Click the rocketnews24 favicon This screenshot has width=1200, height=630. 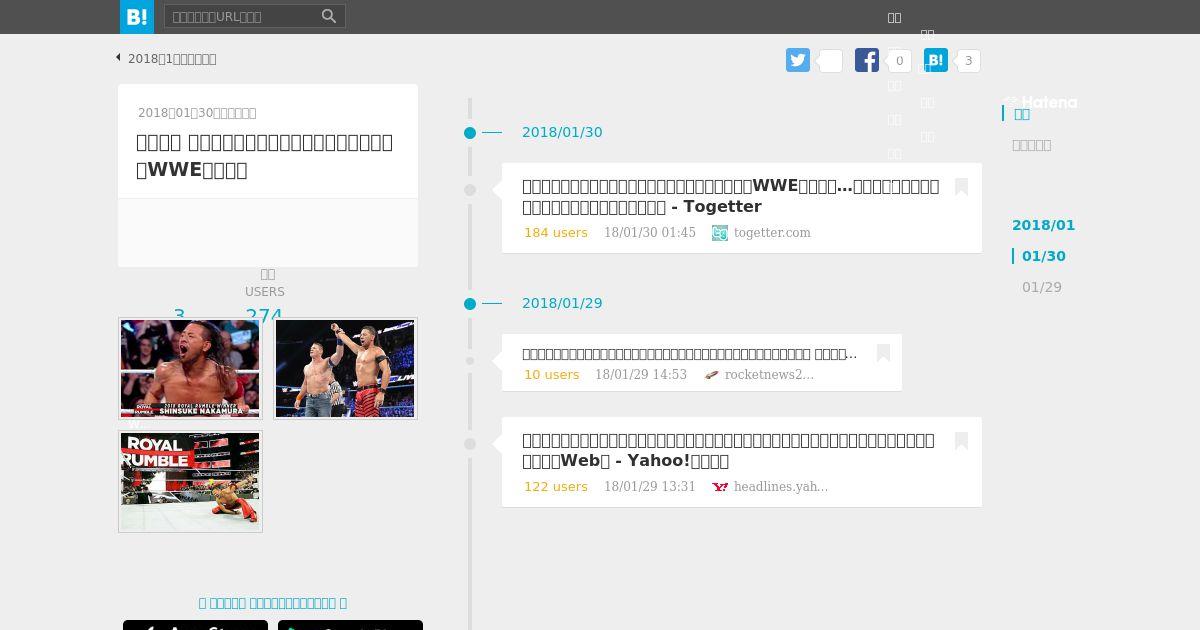coord(712,375)
